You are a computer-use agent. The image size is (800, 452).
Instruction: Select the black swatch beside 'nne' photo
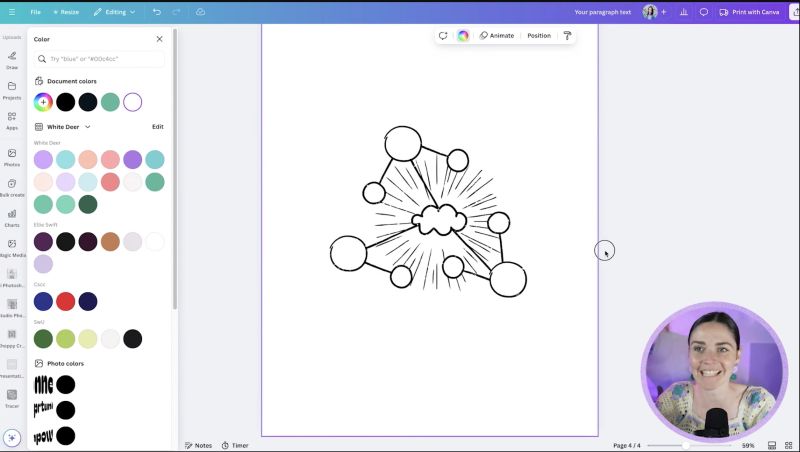pyautogui.click(x=65, y=385)
